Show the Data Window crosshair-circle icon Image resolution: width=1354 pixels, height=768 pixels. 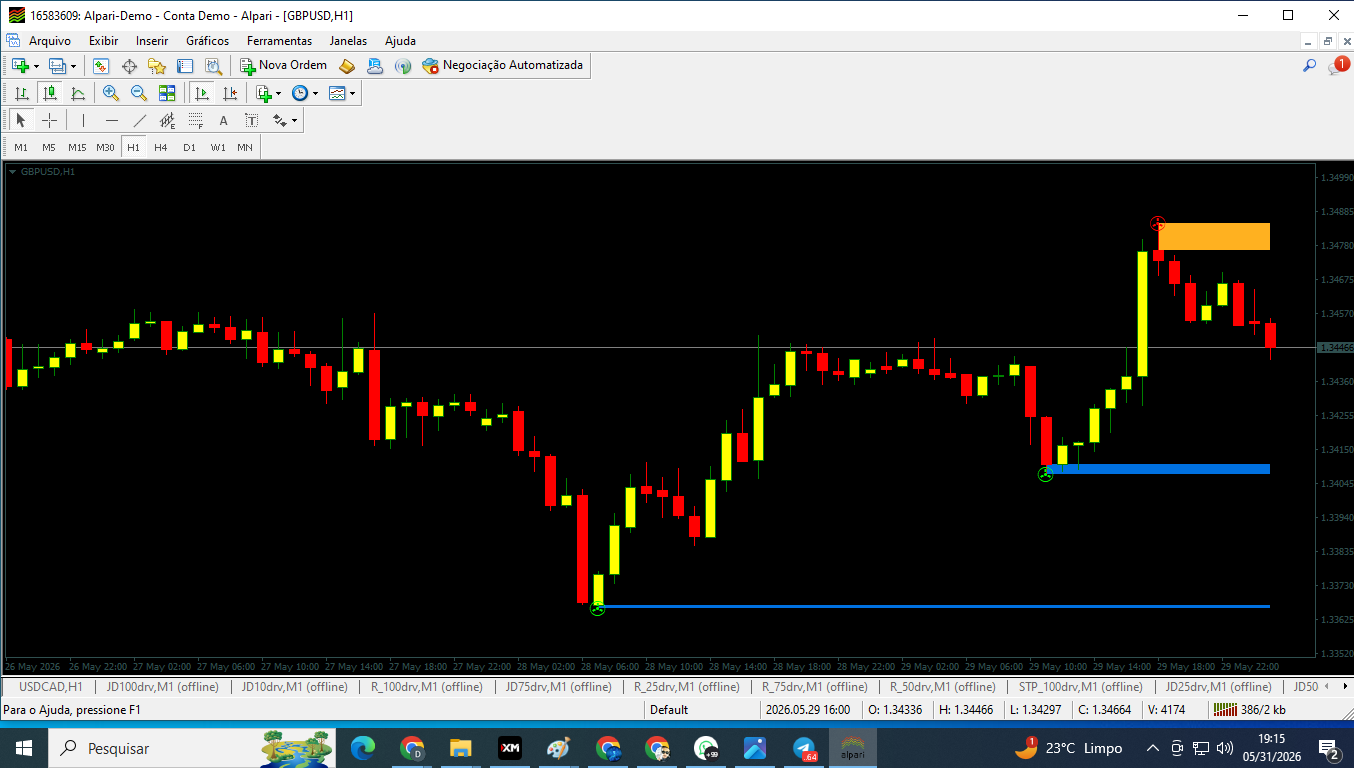(129, 66)
